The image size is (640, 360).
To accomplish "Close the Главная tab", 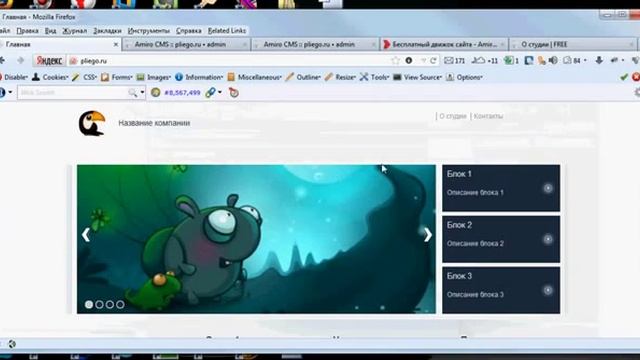I will click(116, 44).
